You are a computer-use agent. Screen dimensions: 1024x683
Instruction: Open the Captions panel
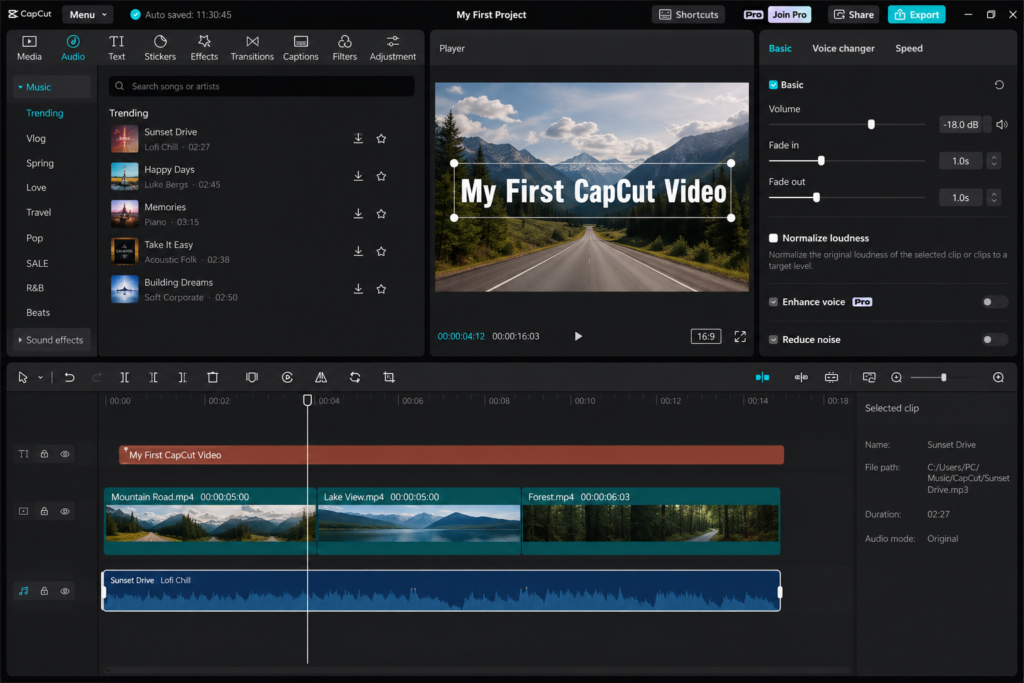[x=300, y=48]
